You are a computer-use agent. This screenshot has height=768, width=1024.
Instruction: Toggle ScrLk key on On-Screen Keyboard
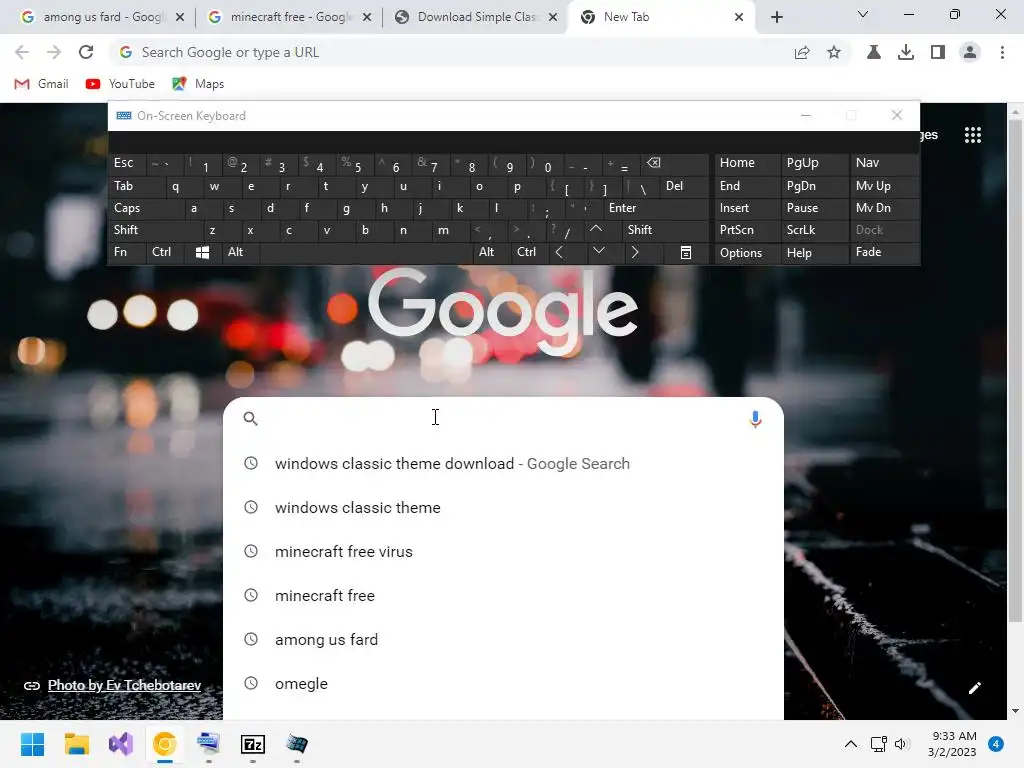(814, 230)
